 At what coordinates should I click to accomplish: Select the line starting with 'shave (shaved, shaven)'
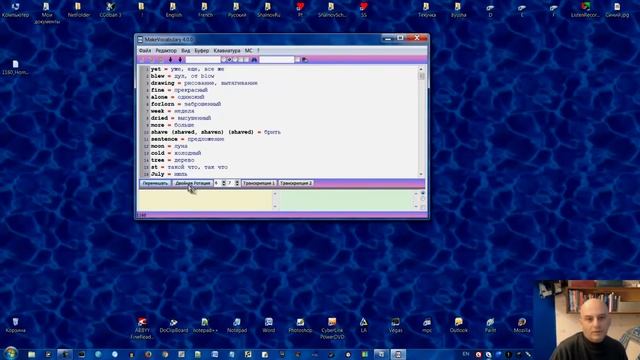coord(216,132)
